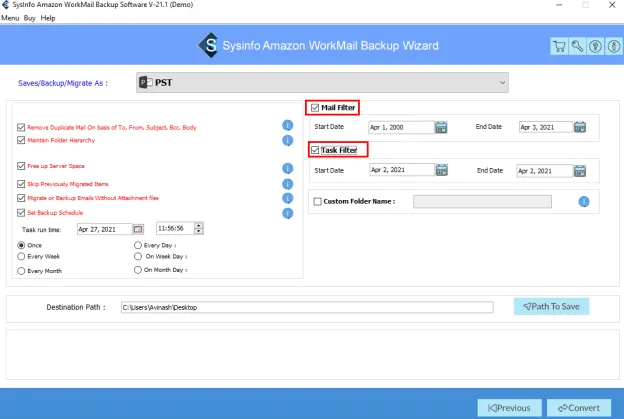Open Task Filter end date calendar

578,171
